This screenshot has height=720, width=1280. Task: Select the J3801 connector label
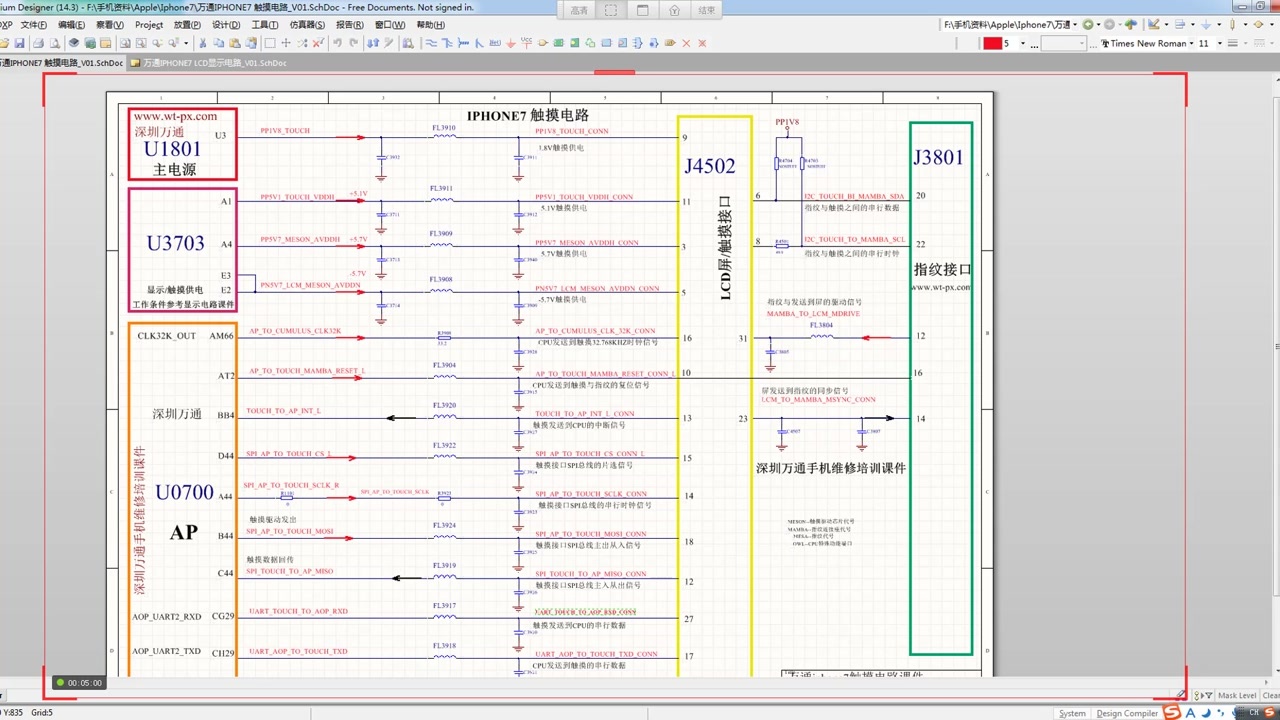(938, 157)
